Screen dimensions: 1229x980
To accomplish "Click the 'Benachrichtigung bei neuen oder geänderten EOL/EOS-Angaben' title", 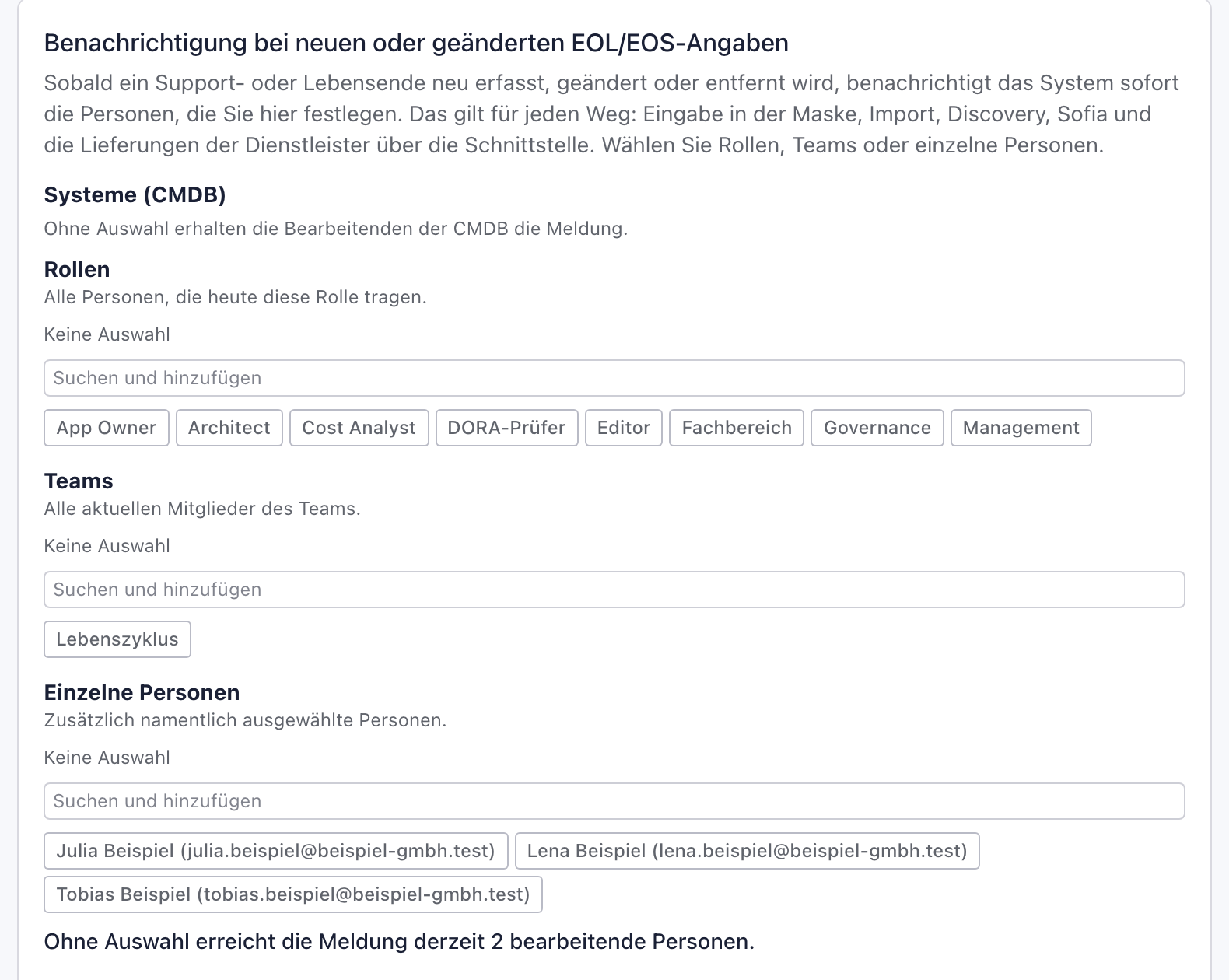I will point(416,43).
